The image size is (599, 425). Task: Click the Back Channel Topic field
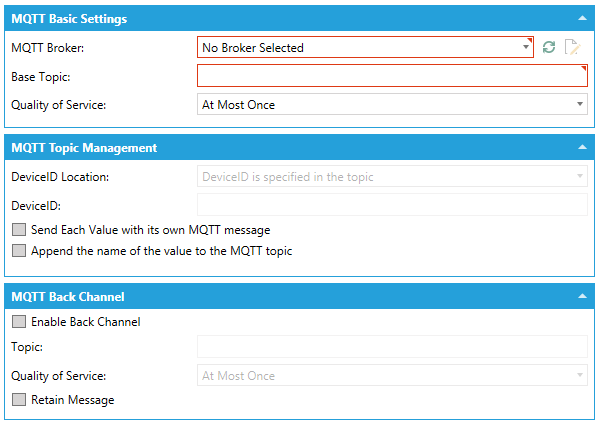pos(392,347)
